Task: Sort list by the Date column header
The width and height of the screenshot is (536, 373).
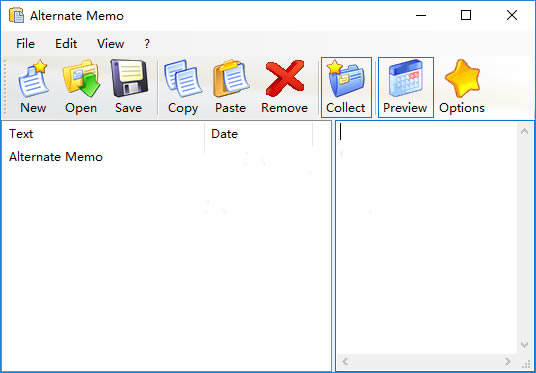Action: (258, 134)
